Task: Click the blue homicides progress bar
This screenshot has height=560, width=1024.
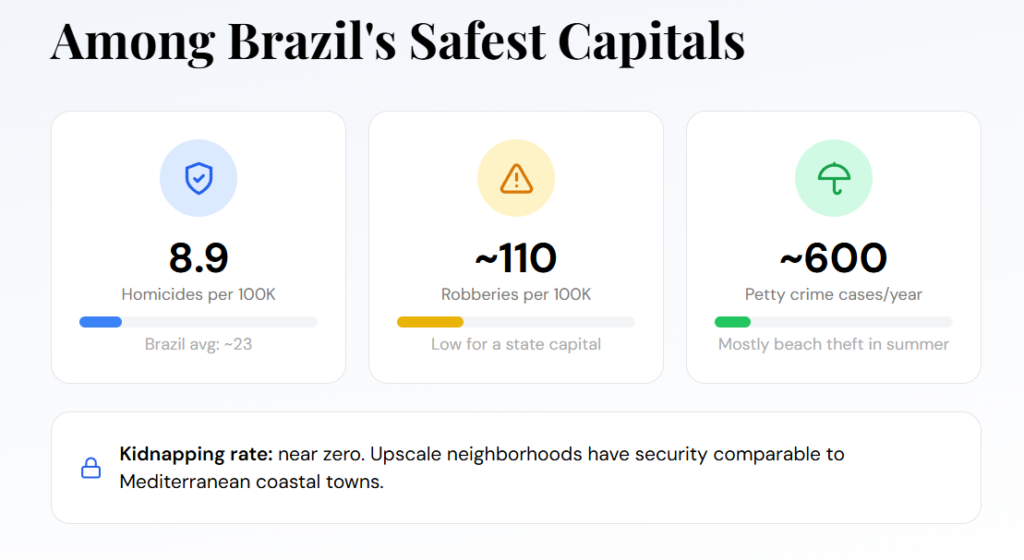Action: click(x=101, y=322)
